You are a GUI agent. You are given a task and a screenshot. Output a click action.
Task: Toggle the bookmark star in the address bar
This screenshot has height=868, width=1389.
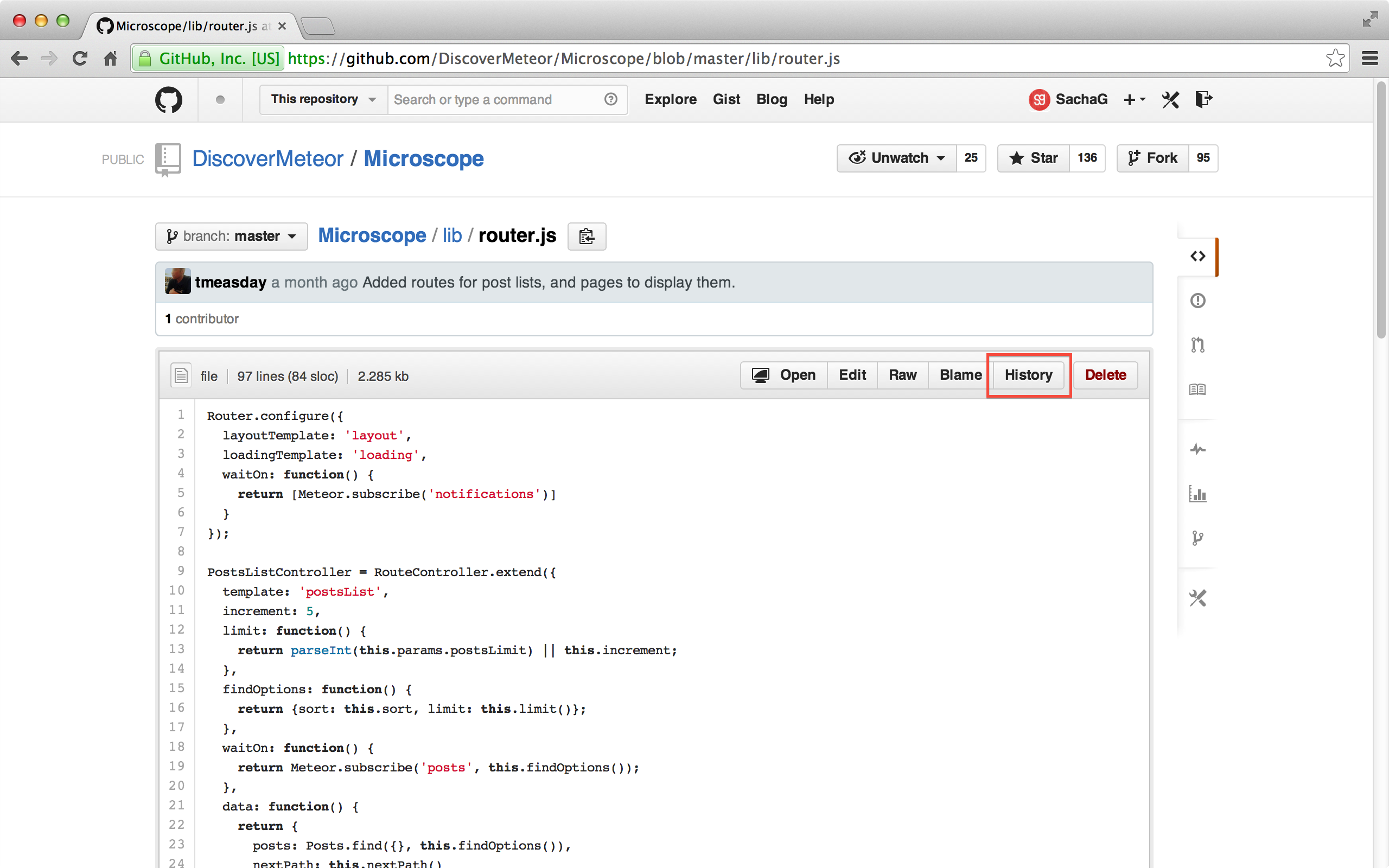point(1336,58)
